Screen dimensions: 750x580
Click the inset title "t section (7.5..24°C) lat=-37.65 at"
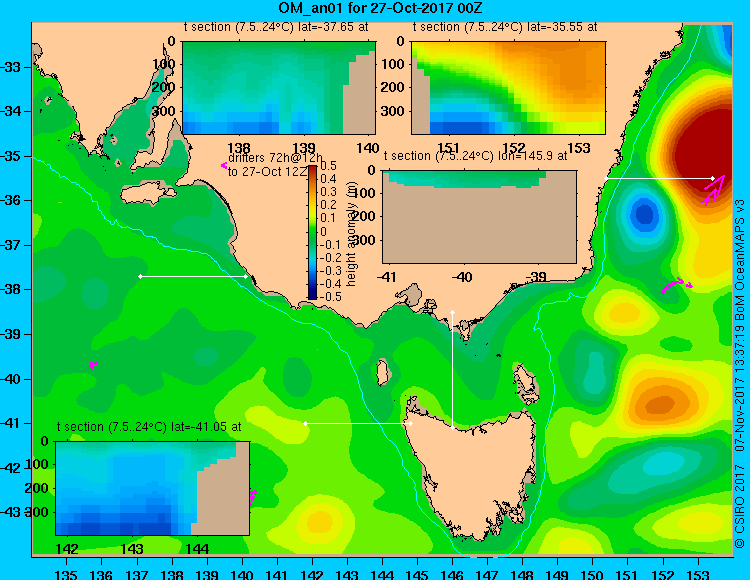click(x=276, y=27)
